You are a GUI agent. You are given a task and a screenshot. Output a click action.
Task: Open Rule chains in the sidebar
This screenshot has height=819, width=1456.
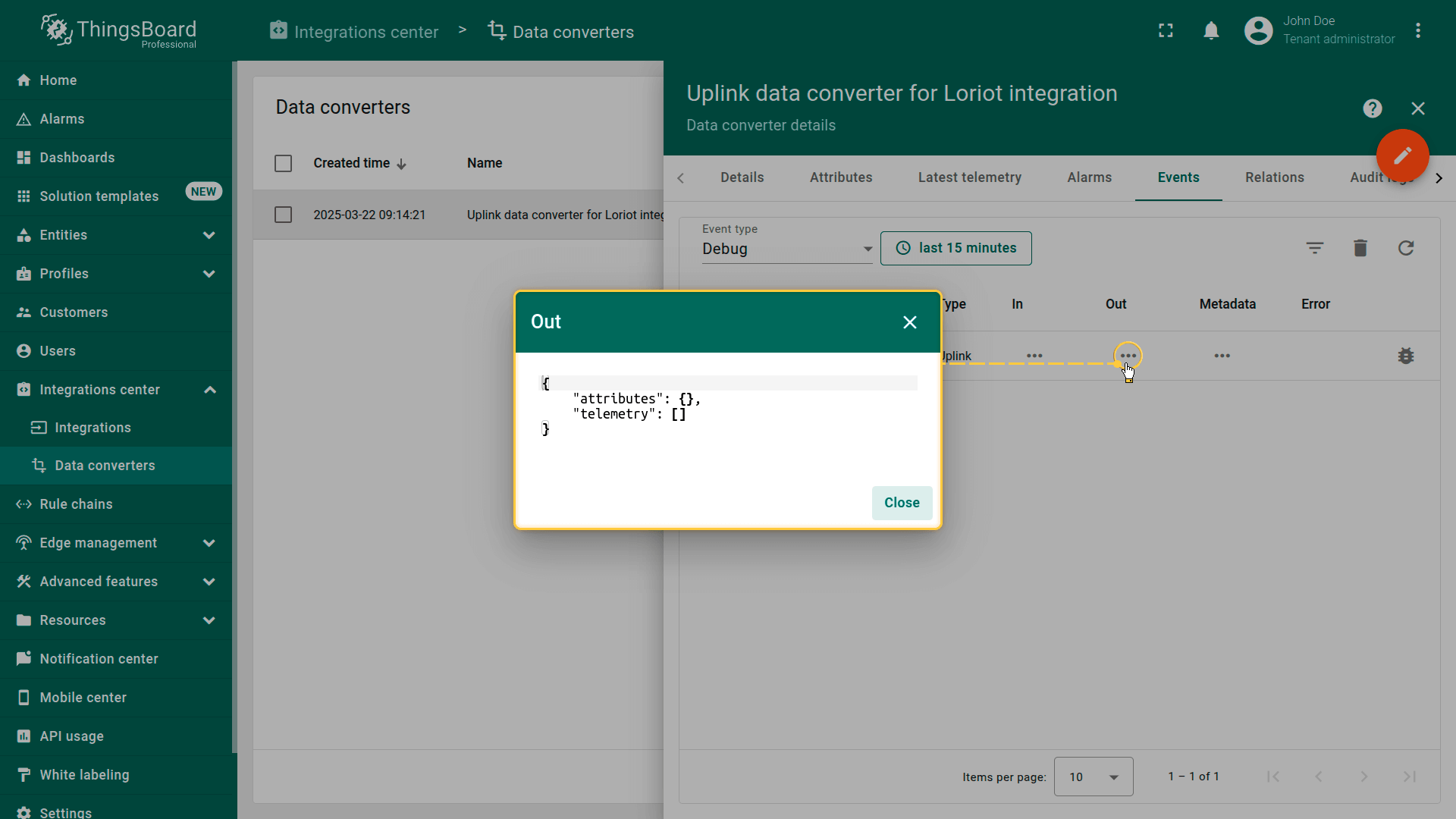click(x=76, y=504)
